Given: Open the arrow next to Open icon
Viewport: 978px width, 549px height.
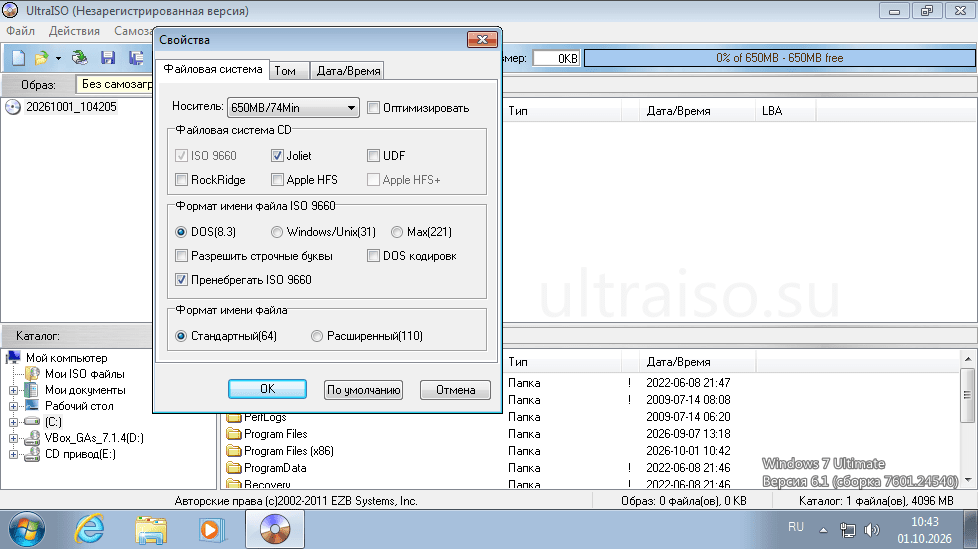Looking at the screenshot, I should [x=58, y=59].
